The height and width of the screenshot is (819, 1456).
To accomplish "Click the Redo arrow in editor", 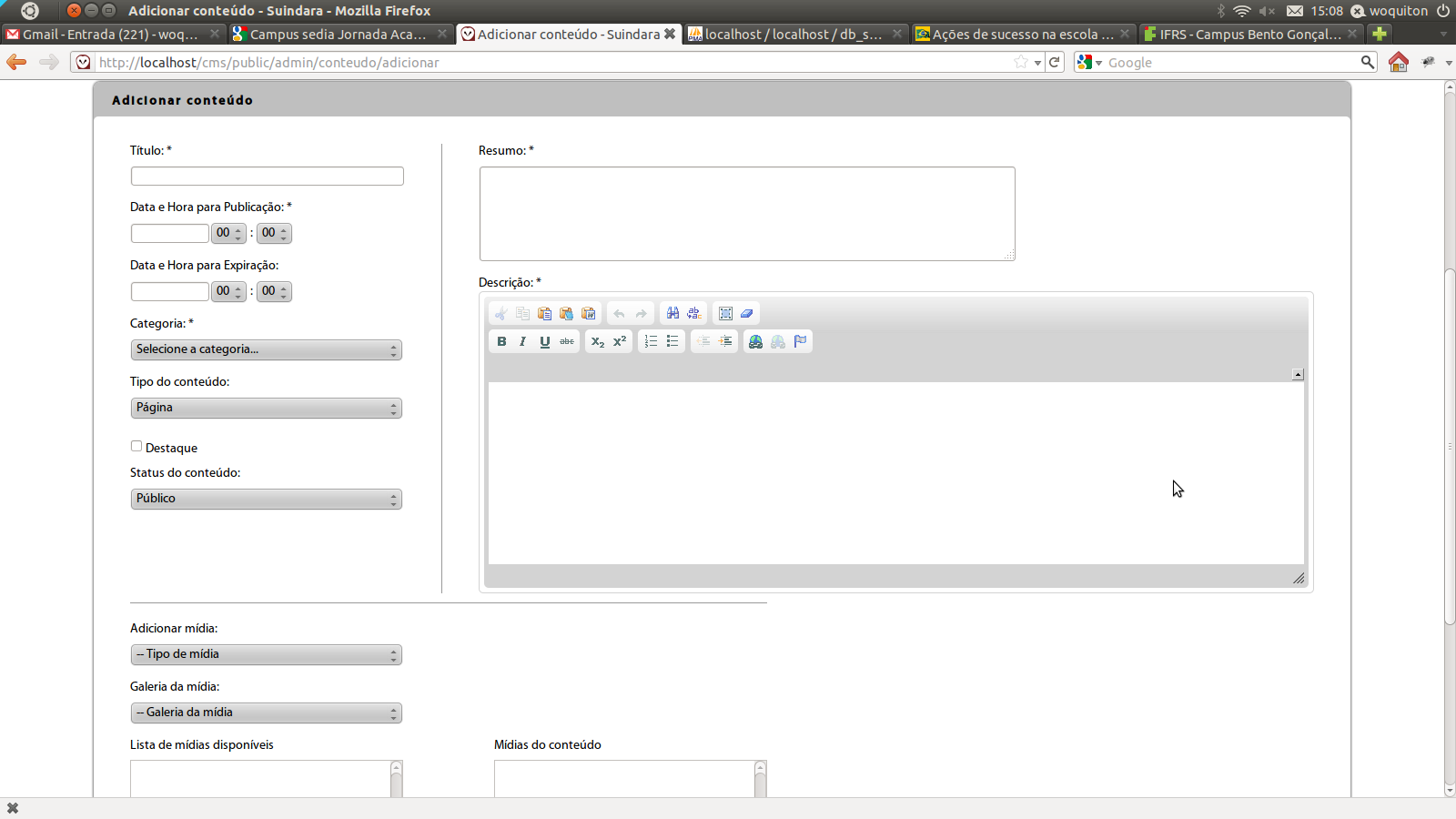I will pyautogui.click(x=641, y=314).
